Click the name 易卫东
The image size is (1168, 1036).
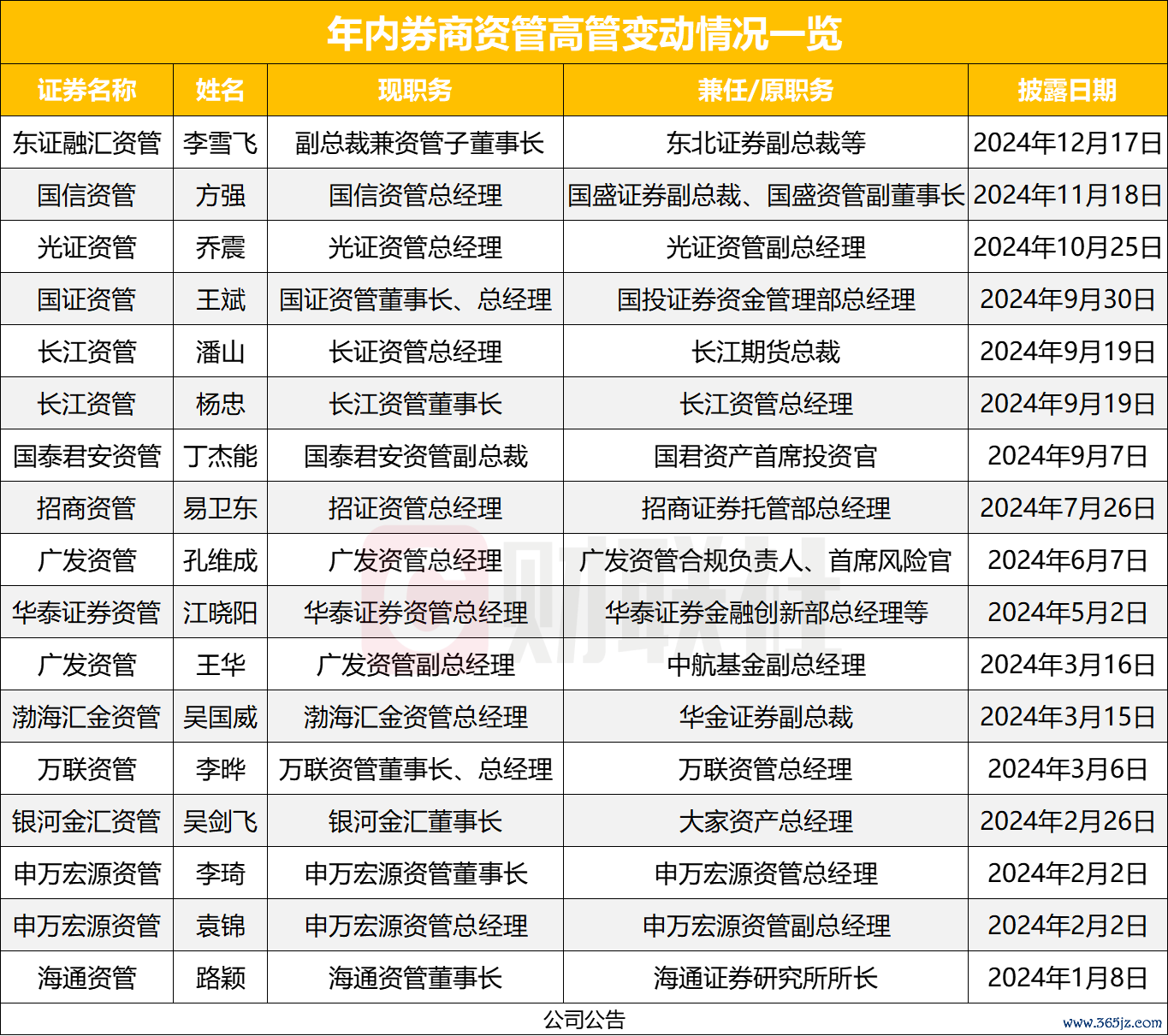tap(220, 508)
